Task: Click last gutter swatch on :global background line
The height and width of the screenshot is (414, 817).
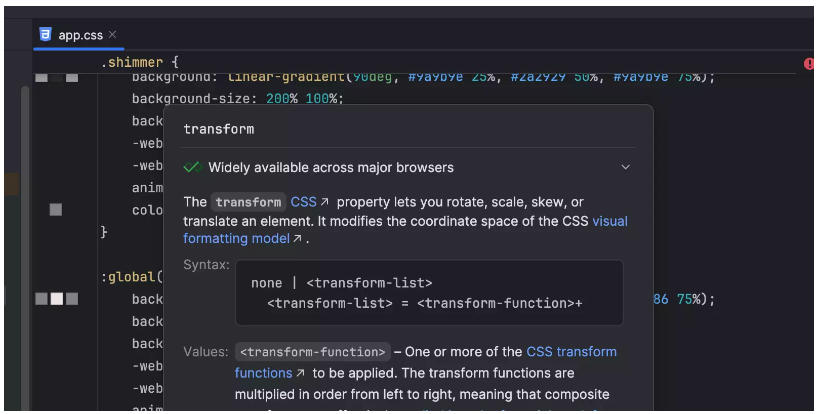Action: 72,299
